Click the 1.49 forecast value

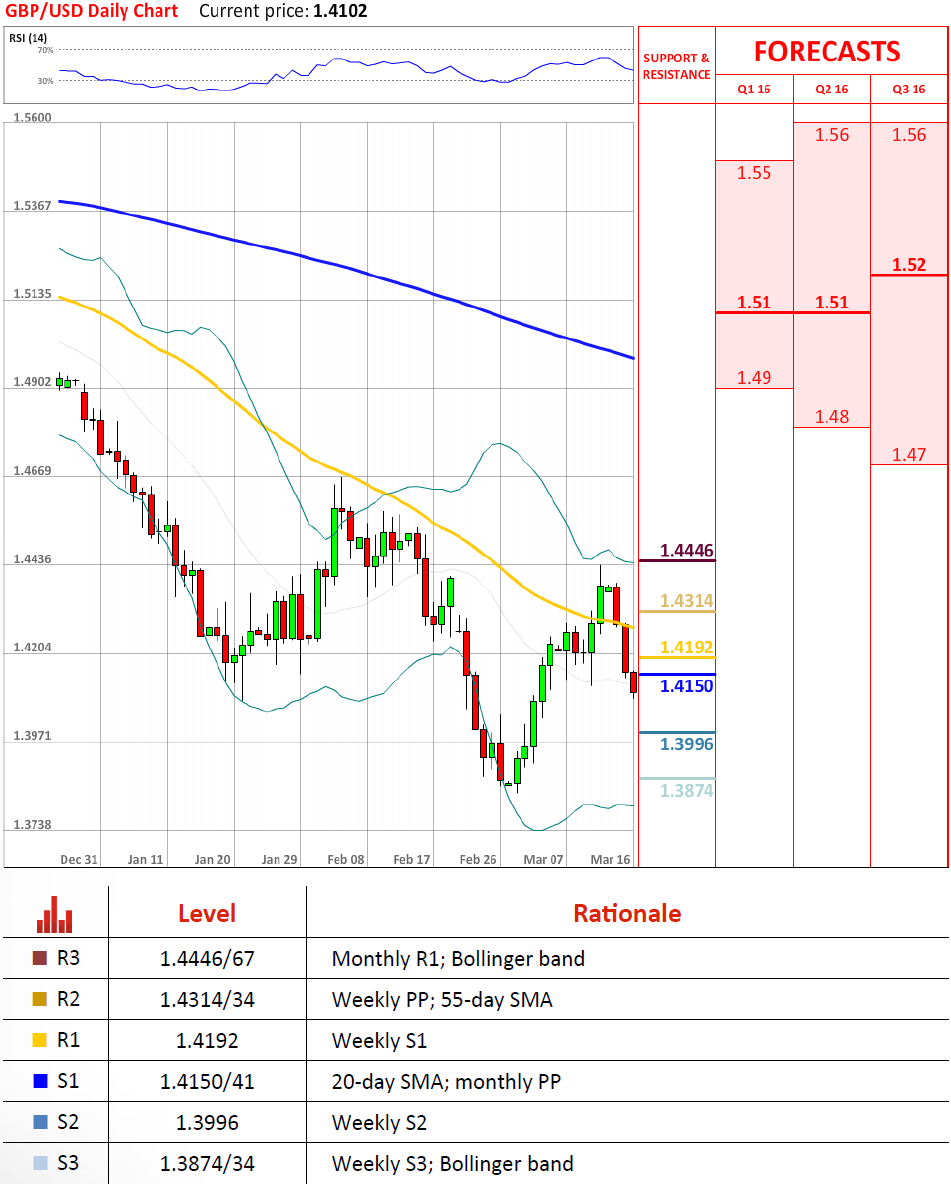754,378
